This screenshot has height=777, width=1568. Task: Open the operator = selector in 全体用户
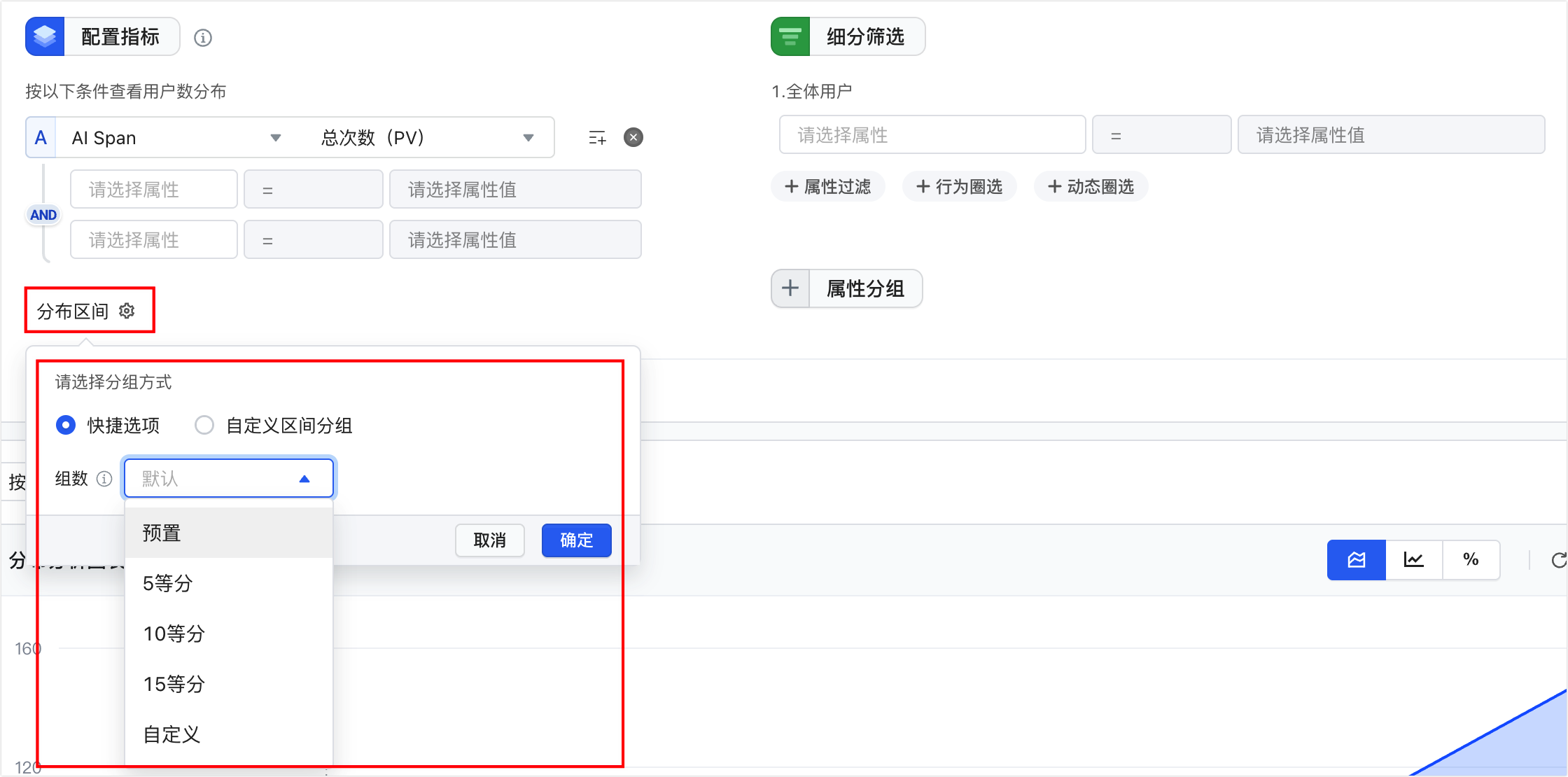[x=1162, y=134]
